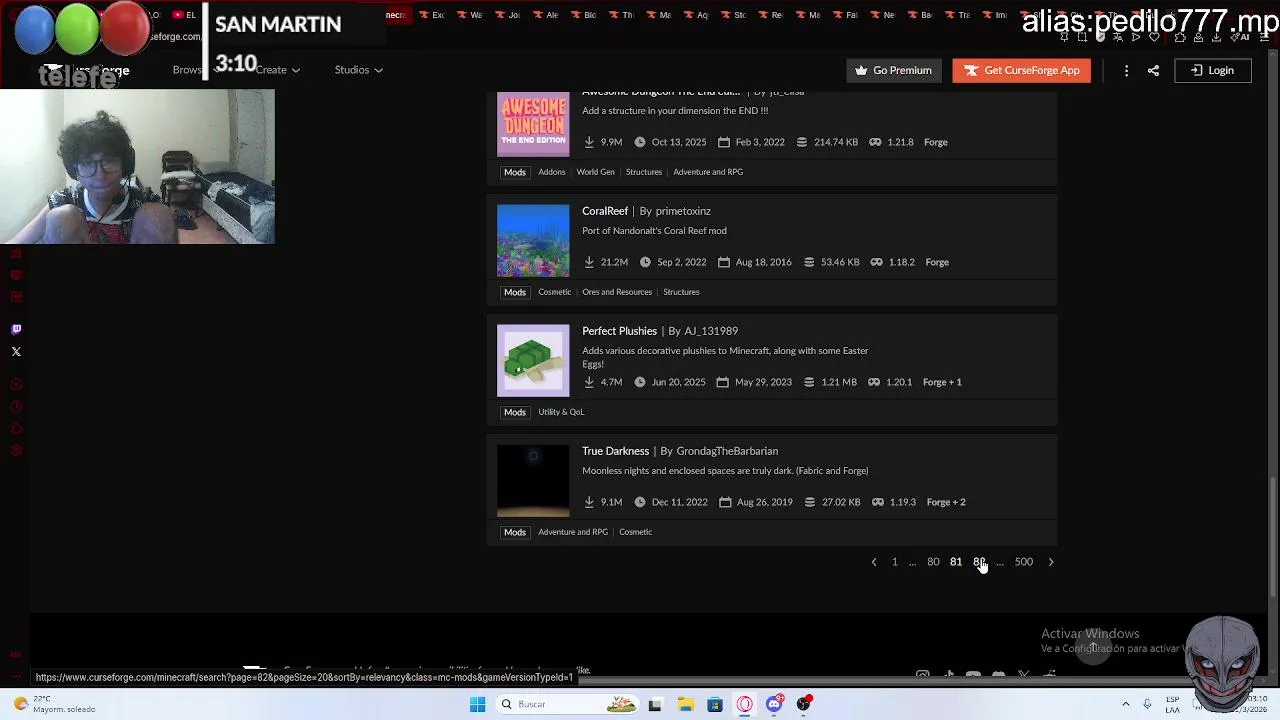Click file size icon beside 53.46 KB
This screenshot has height=720, width=1280.
(808, 262)
